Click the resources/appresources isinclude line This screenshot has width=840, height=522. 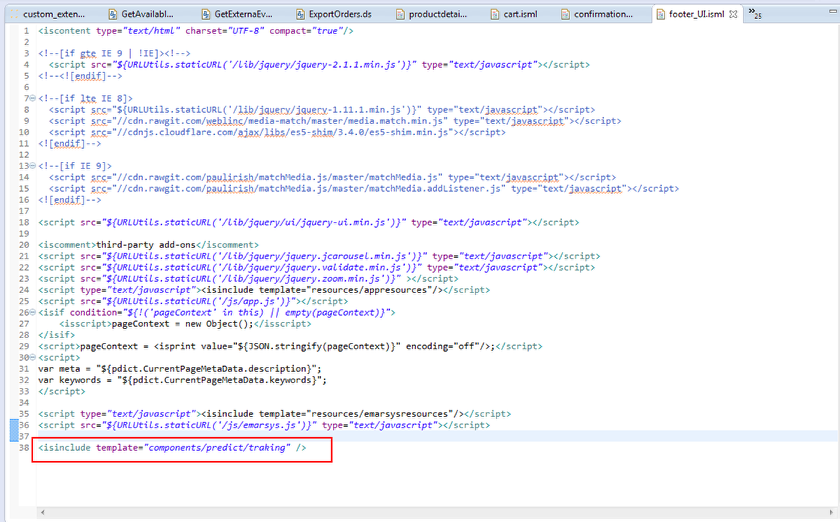(264, 290)
